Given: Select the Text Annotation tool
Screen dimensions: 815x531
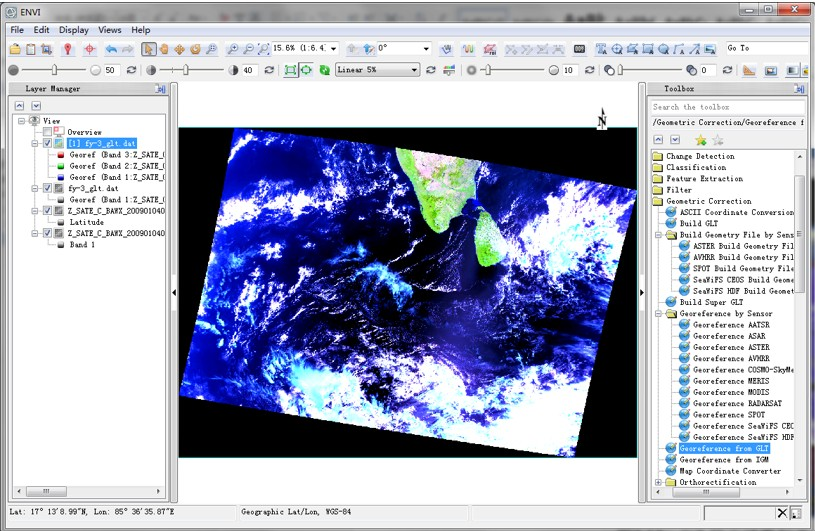Looking at the screenshot, I should (601, 49).
